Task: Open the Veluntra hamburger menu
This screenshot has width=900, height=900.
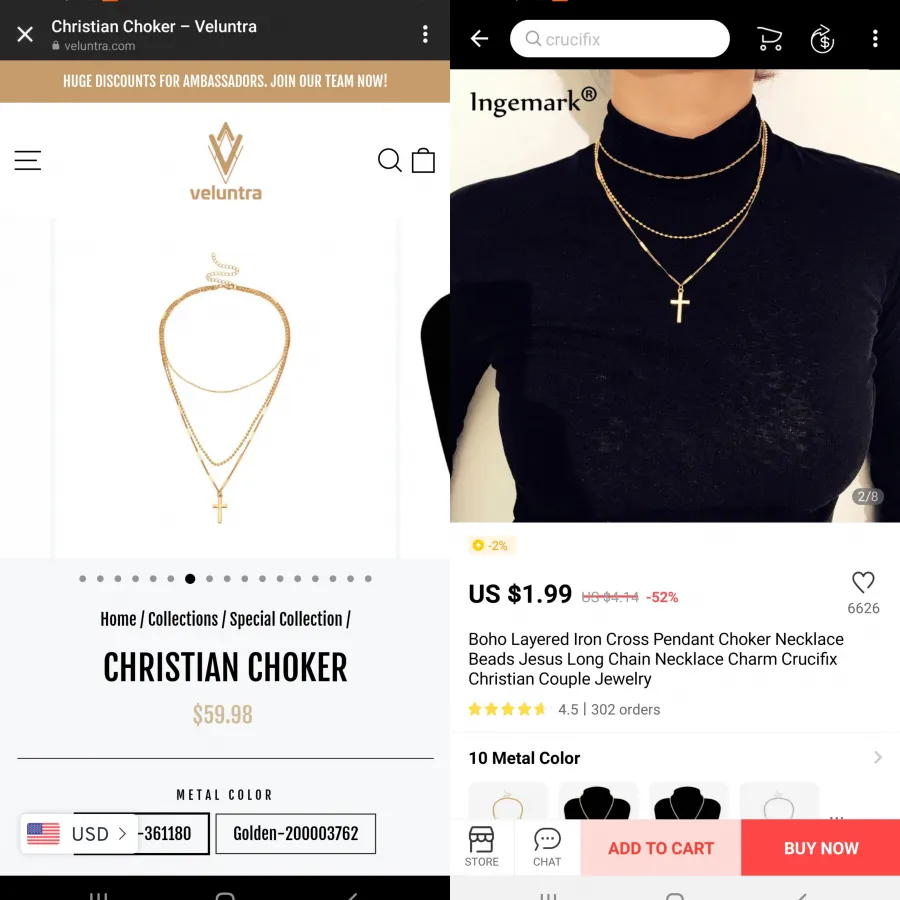Action: (x=28, y=160)
